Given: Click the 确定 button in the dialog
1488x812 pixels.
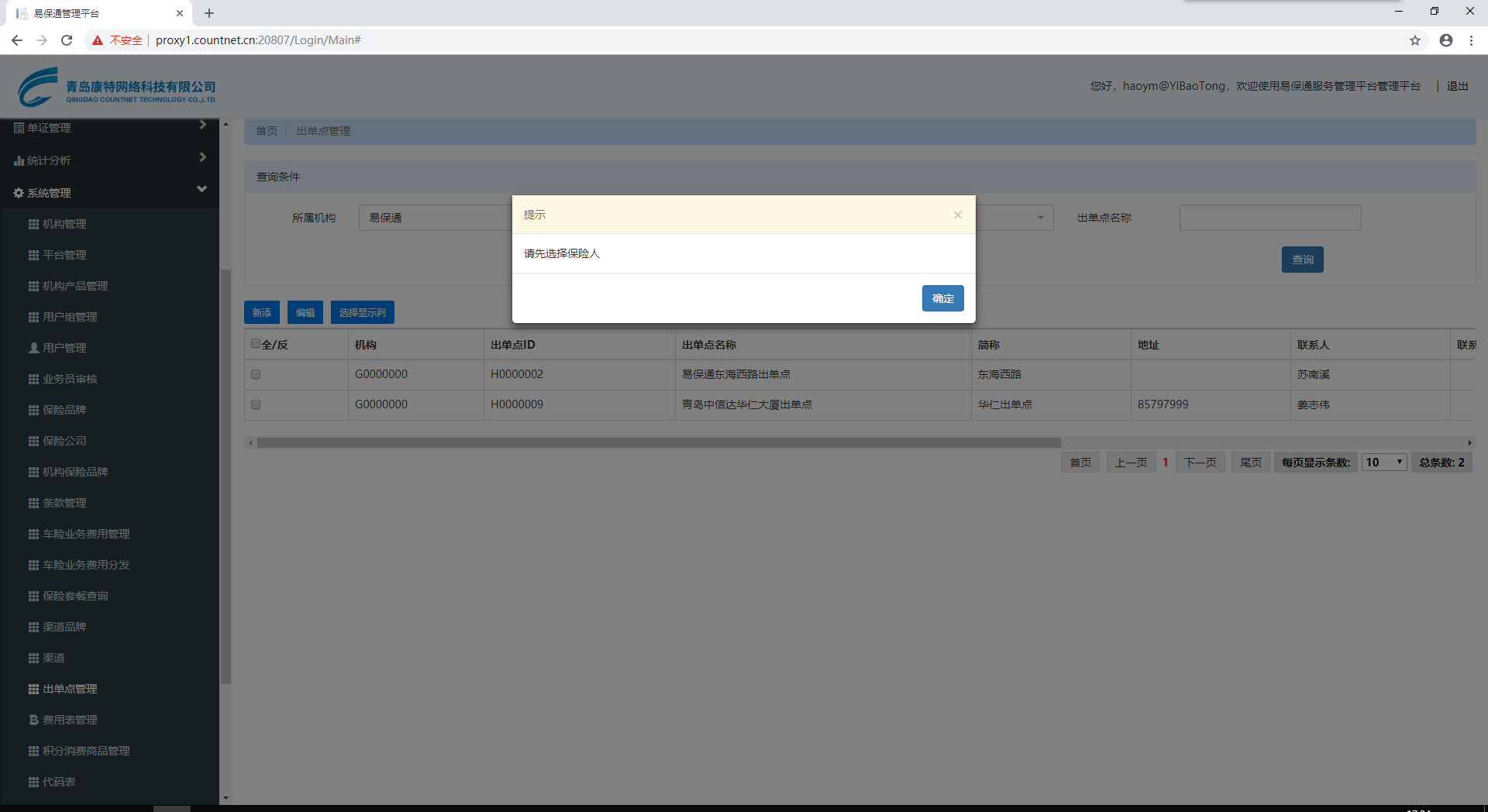Looking at the screenshot, I should tap(942, 298).
